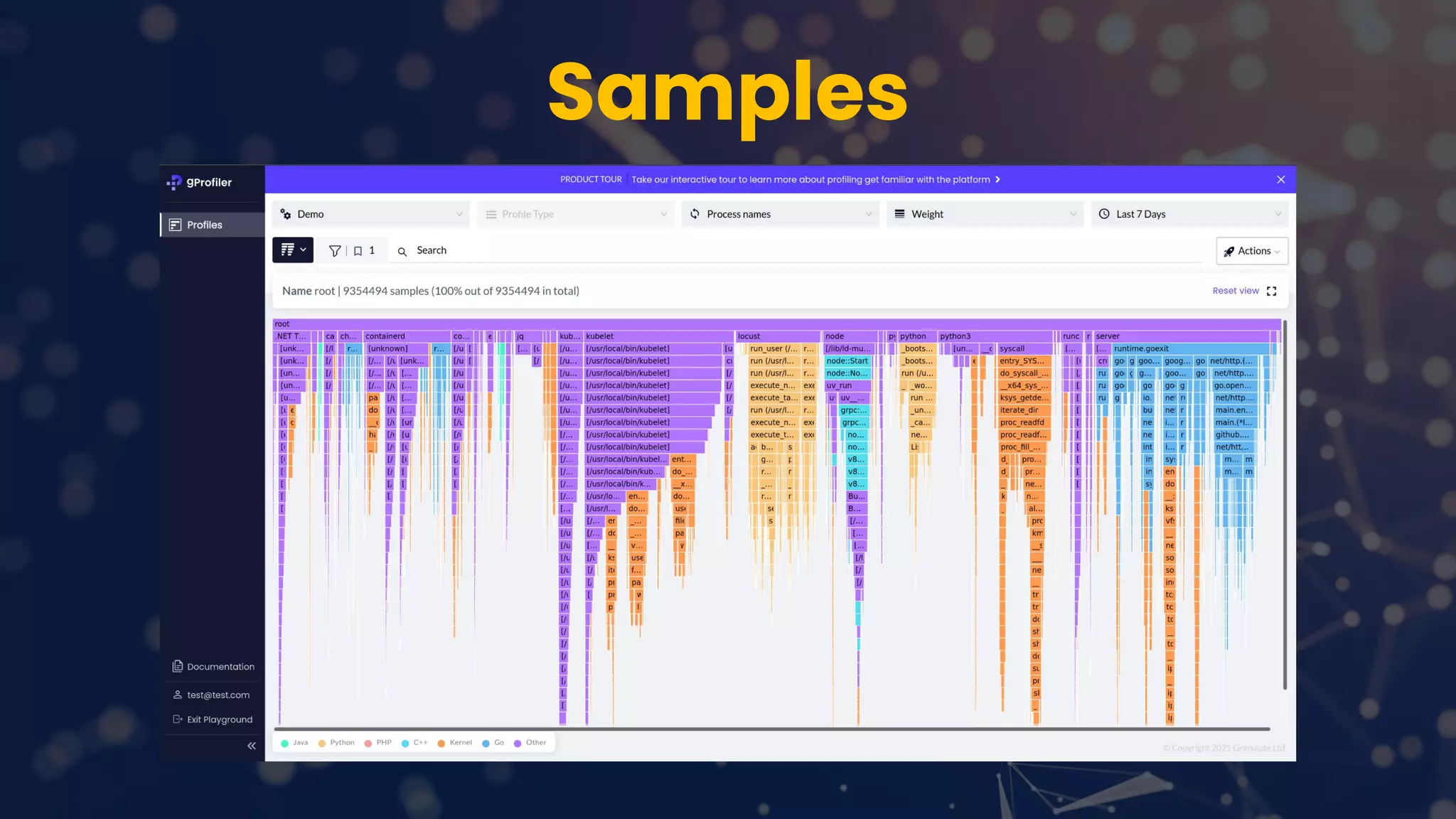1456x819 pixels.
Task: Toggle the Python legend filter
Action: click(336, 743)
